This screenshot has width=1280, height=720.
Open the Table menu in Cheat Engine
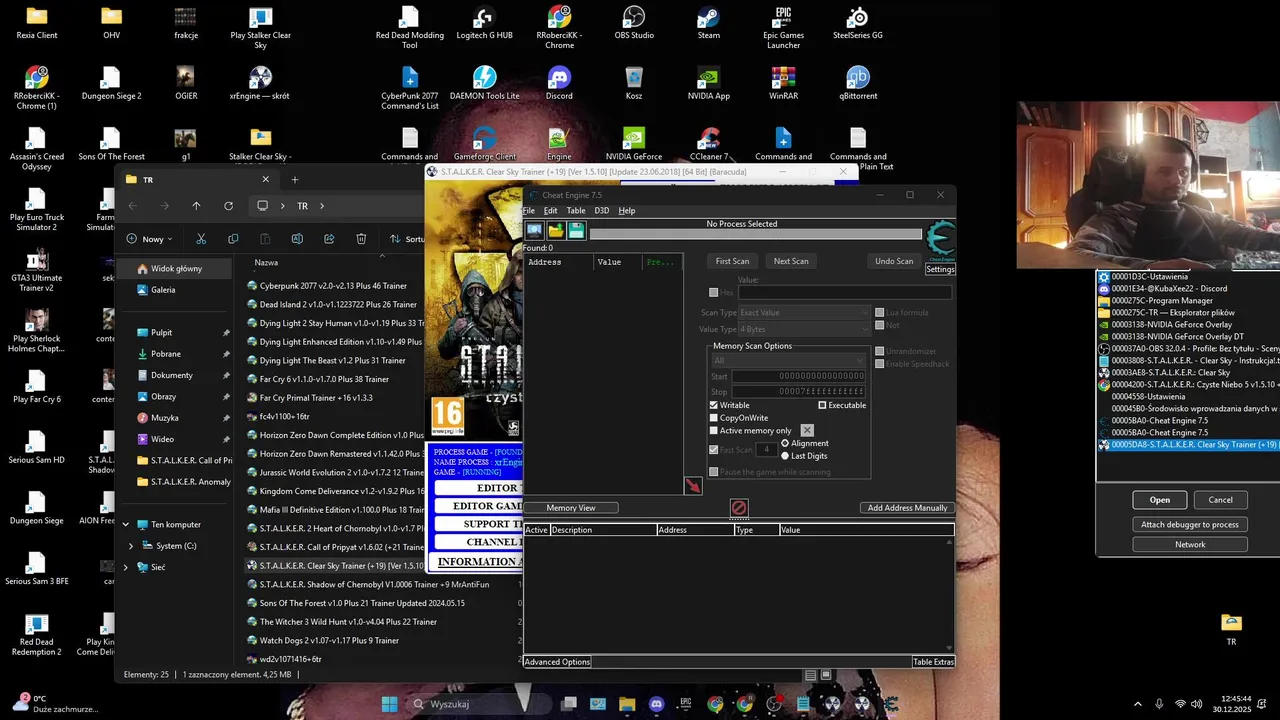click(x=576, y=211)
